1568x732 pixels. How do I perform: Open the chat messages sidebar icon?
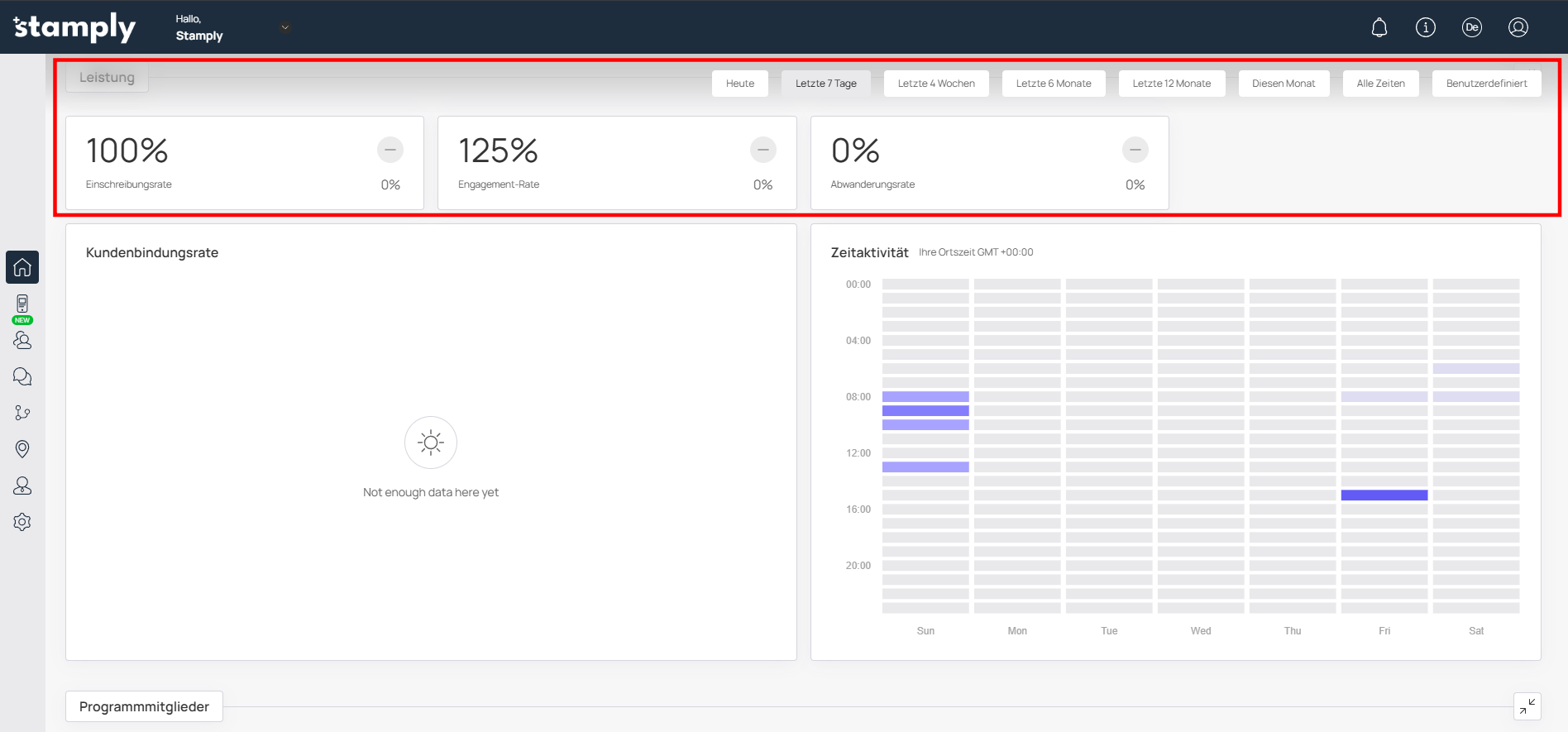pyautogui.click(x=22, y=376)
